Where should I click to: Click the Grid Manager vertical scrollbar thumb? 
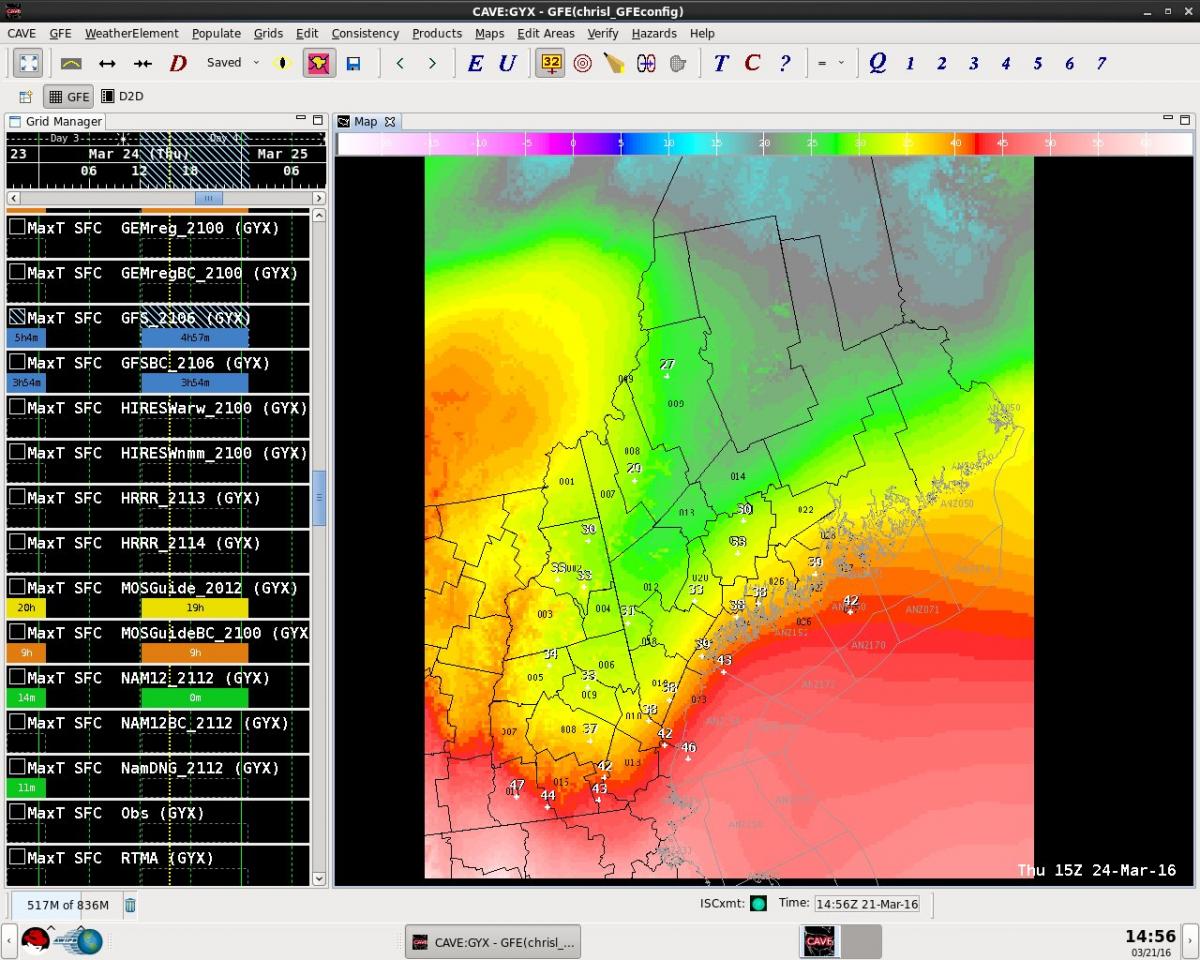point(319,497)
